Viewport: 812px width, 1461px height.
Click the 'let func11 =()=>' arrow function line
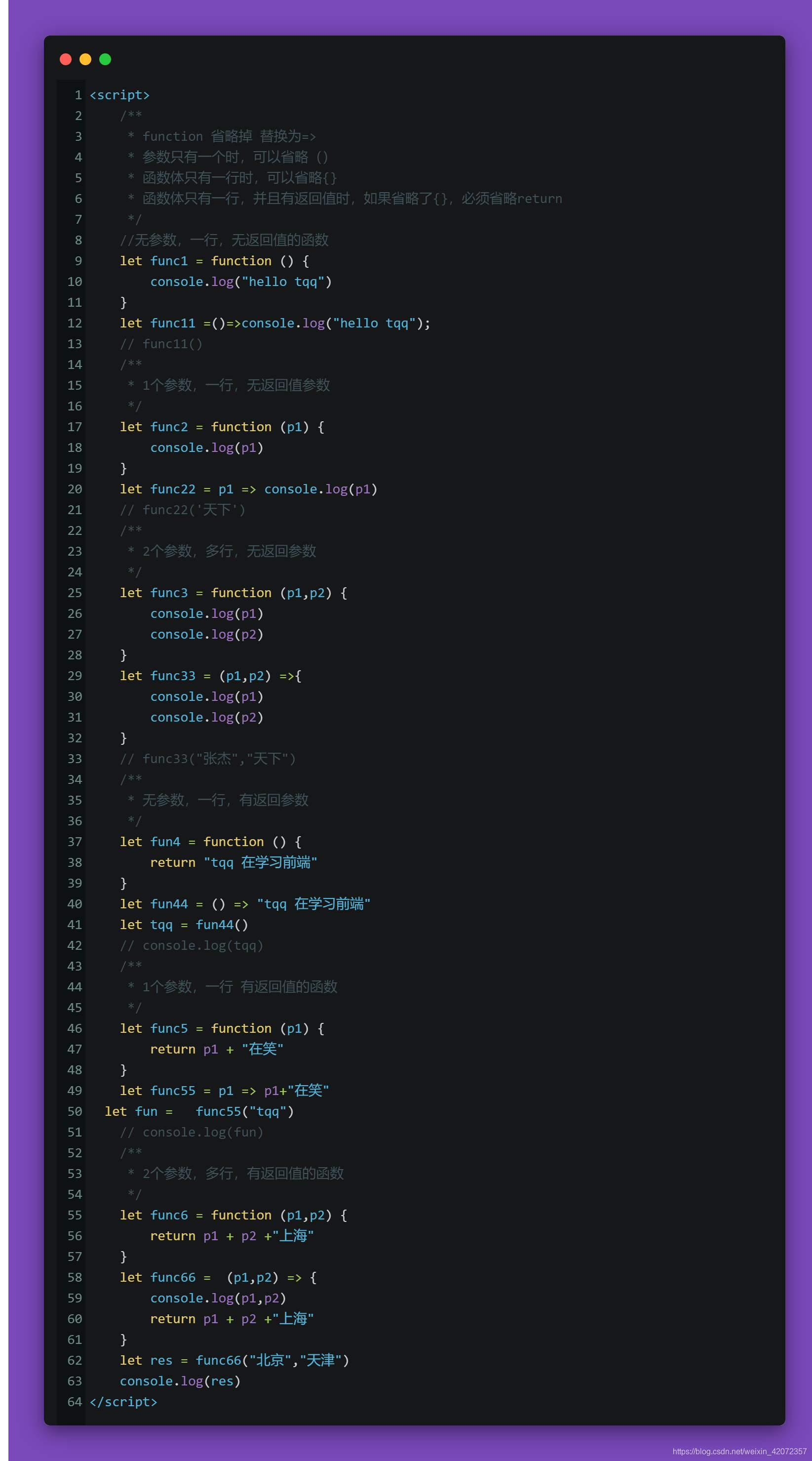[x=275, y=324]
